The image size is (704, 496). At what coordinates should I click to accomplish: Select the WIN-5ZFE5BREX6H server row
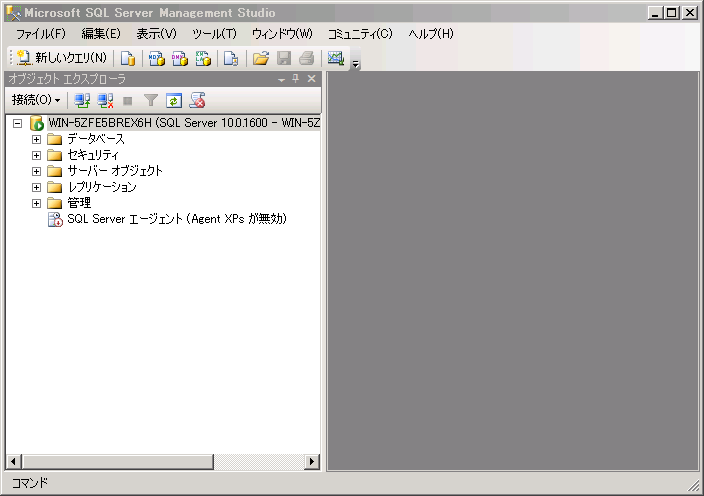pos(184,123)
